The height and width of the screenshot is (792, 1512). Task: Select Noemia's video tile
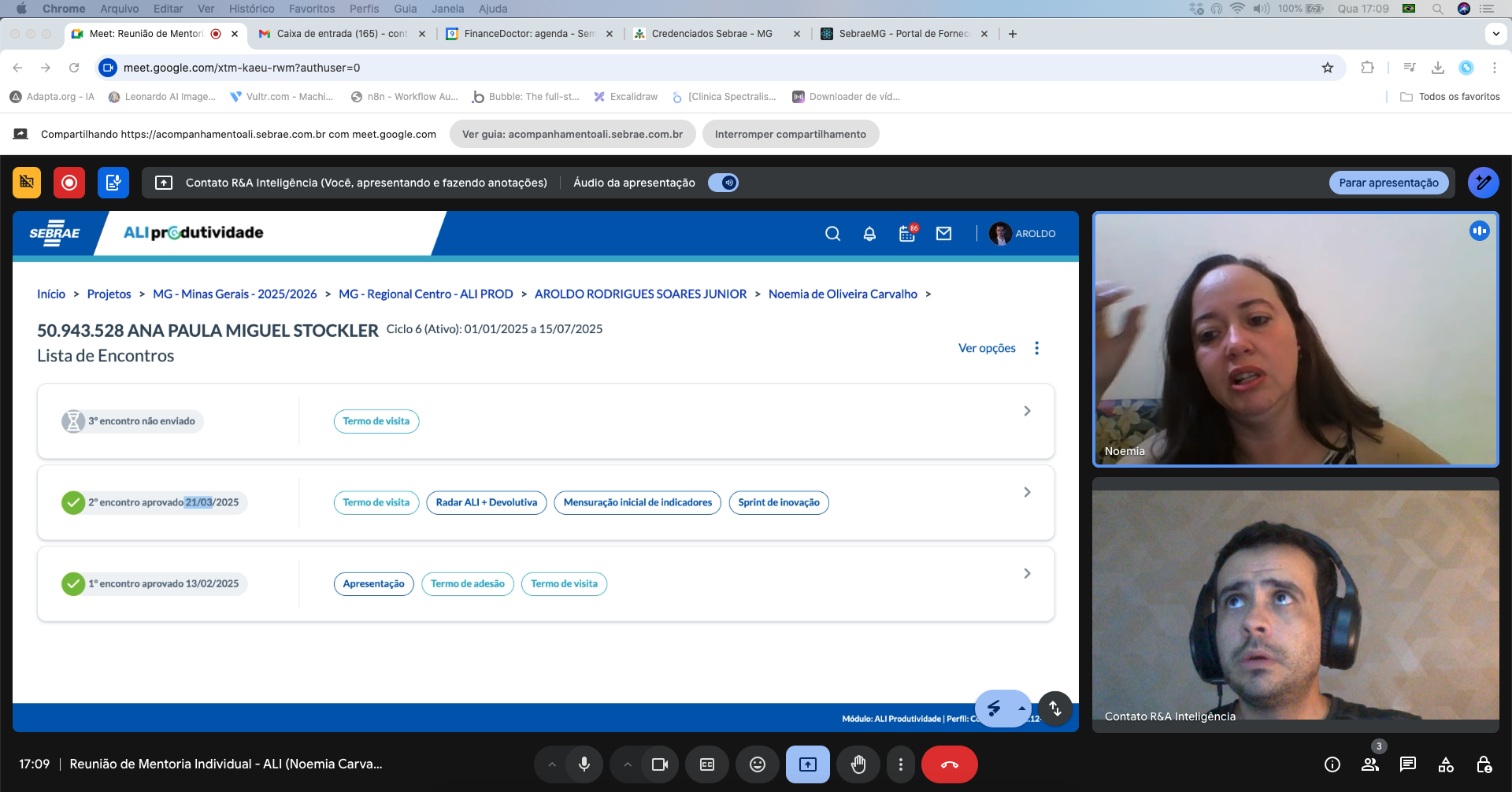point(1295,339)
